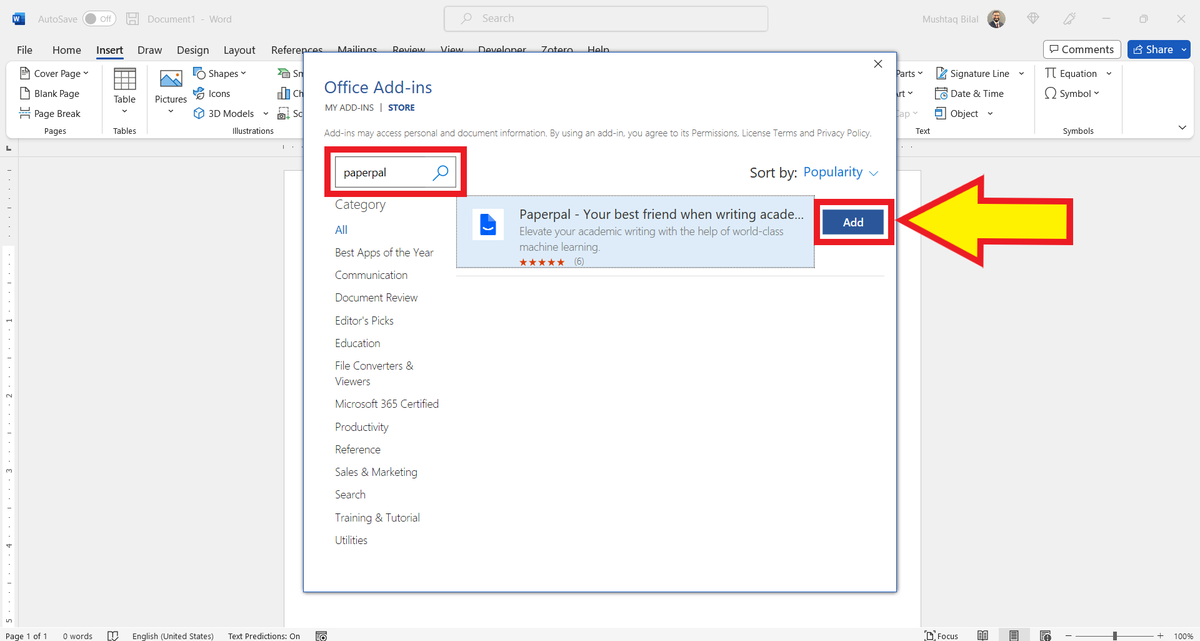Screen dimensions: 1200x641
Task: Switch to the Design tab
Action: (193, 50)
